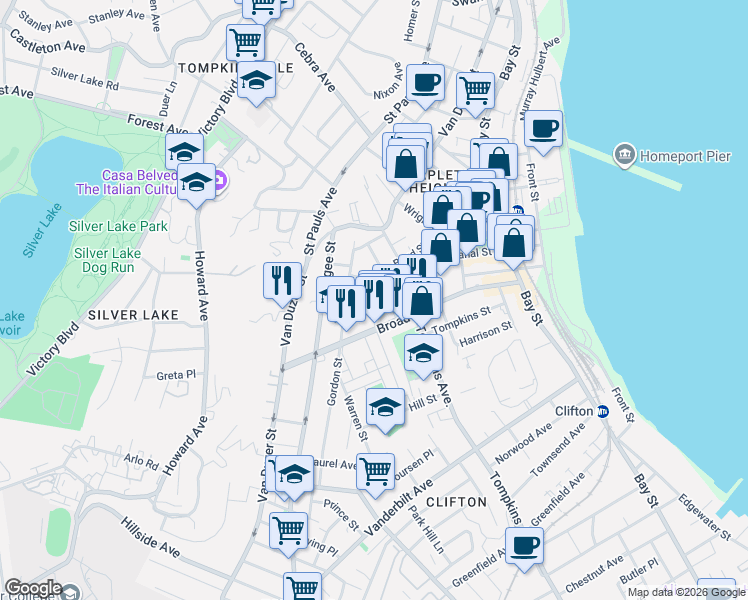Open cafe marker at Greenfield Ave

(524, 549)
